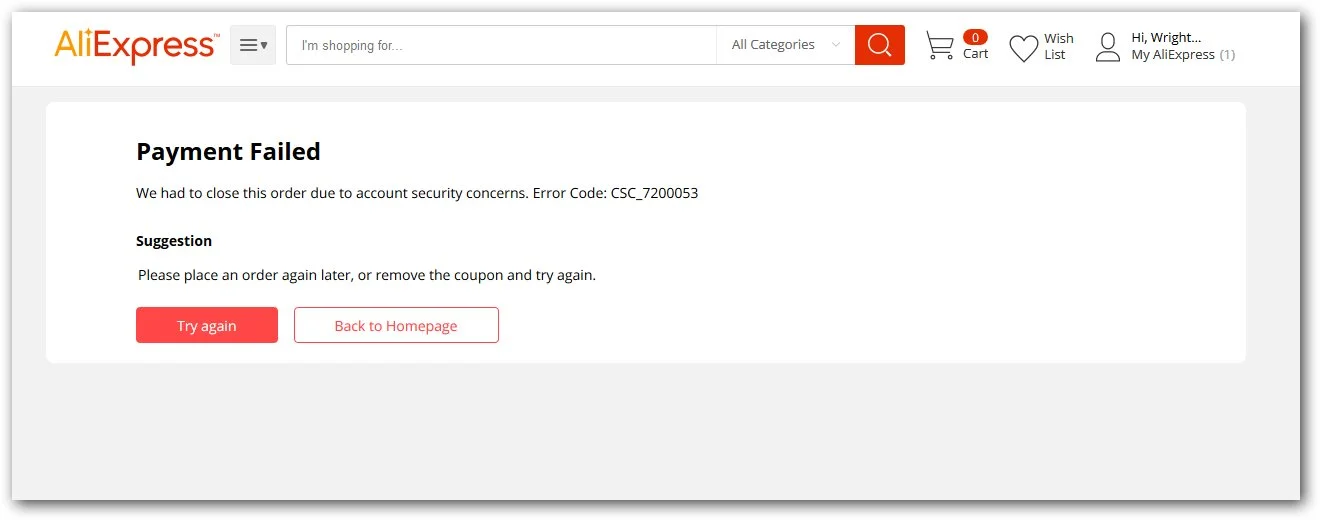Screen dimensions: 1320x520
Task: Click the error code CSC_7200053 text
Action: pos(654,193)
